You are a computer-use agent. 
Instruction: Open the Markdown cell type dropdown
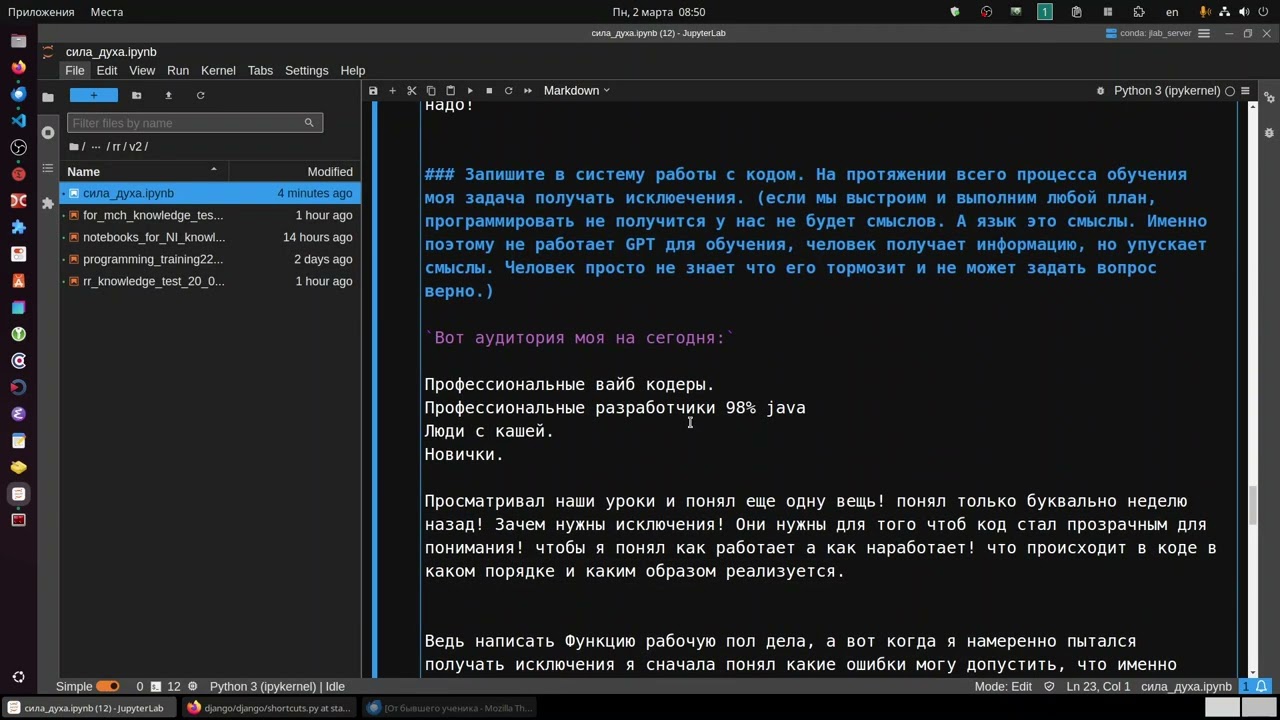tap(576, 90)
